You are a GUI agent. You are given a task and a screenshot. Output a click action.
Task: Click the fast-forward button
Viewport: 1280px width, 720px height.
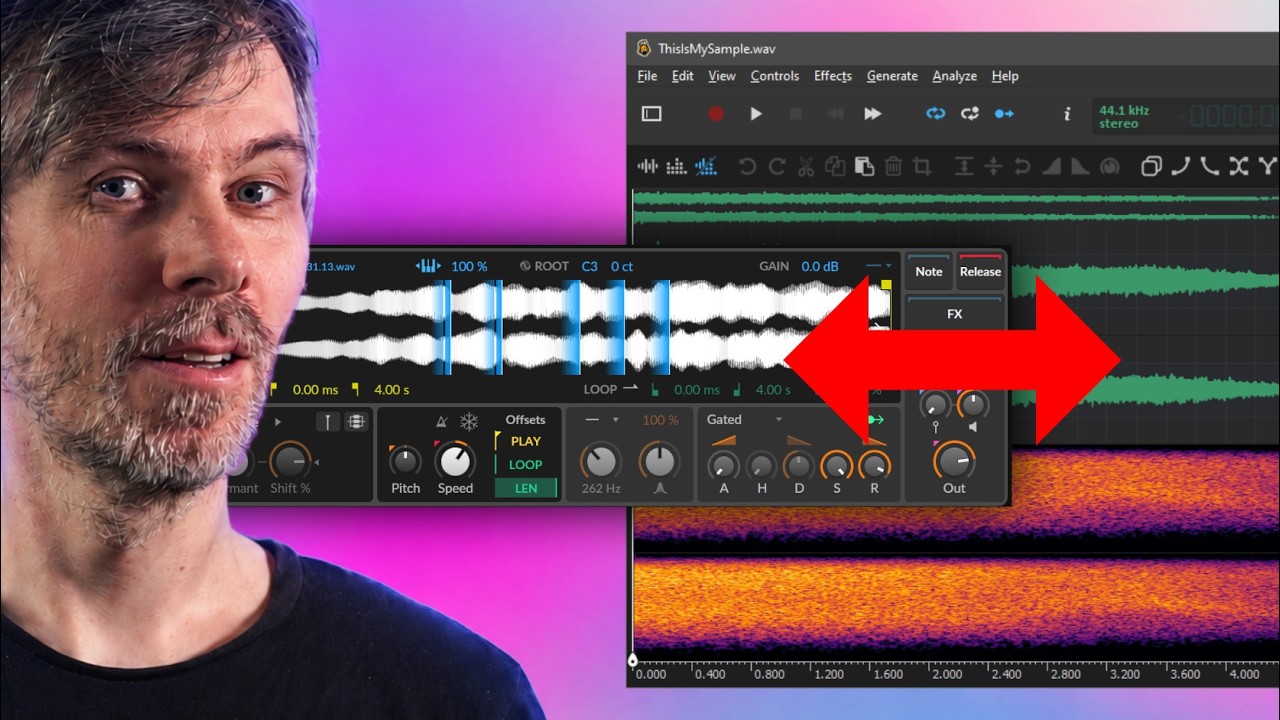click(x=873, y=114)
